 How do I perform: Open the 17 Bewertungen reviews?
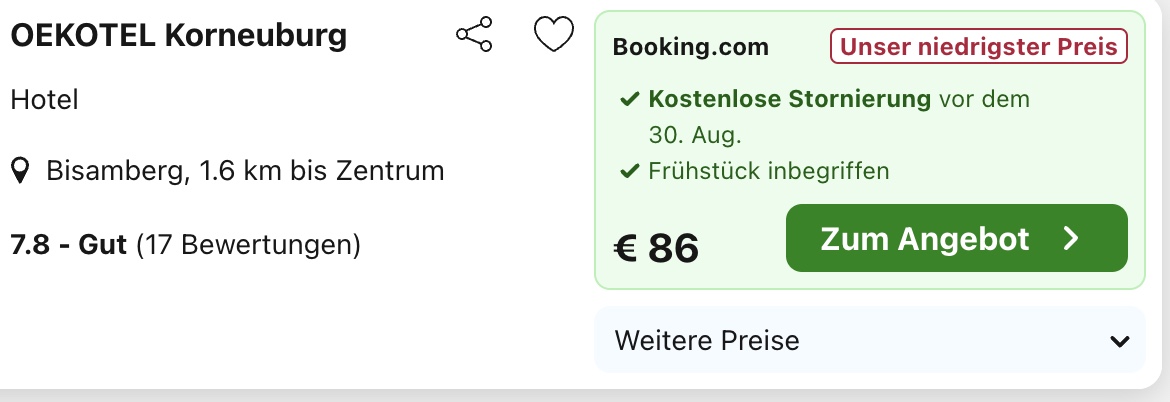click(x=248, y=244)
